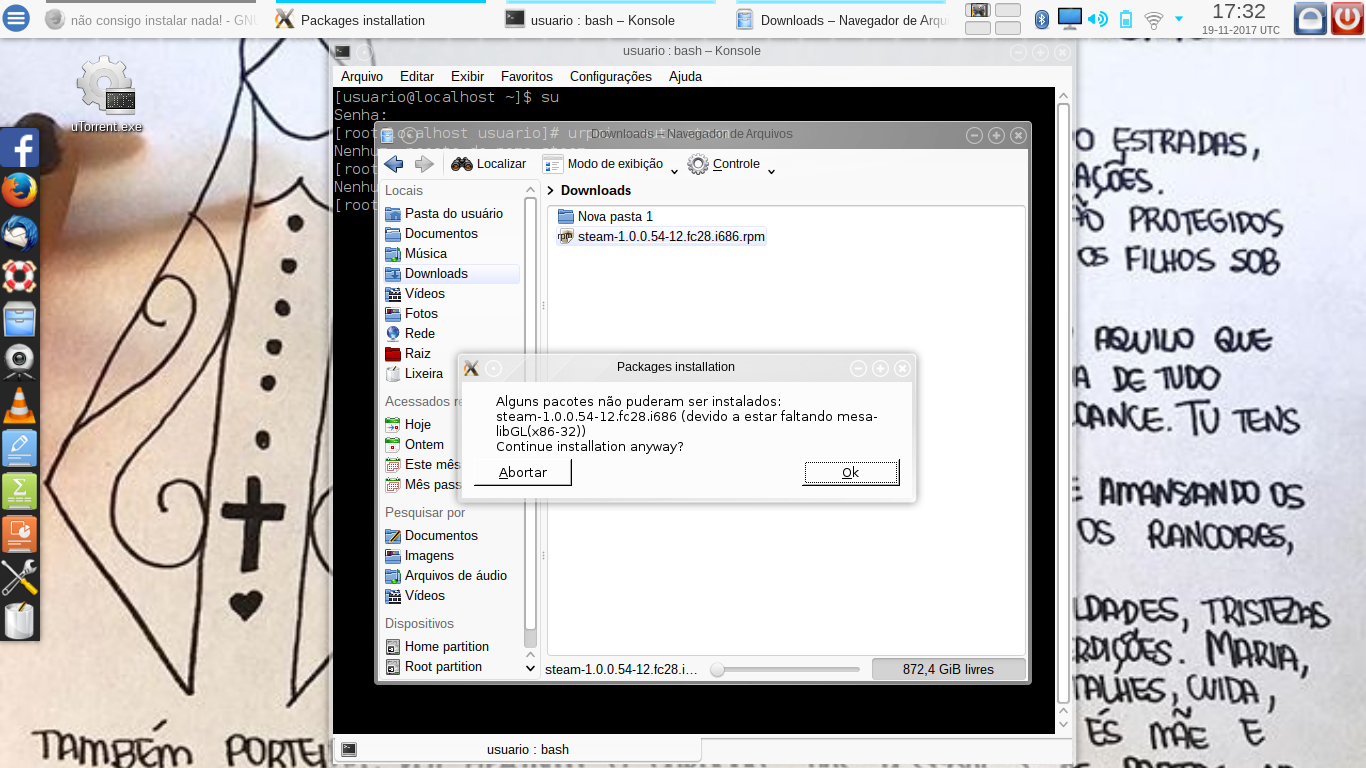Click the Wi-Fi network tray icon
This screenshot has width=1366, height=768.
point(1154,19)
